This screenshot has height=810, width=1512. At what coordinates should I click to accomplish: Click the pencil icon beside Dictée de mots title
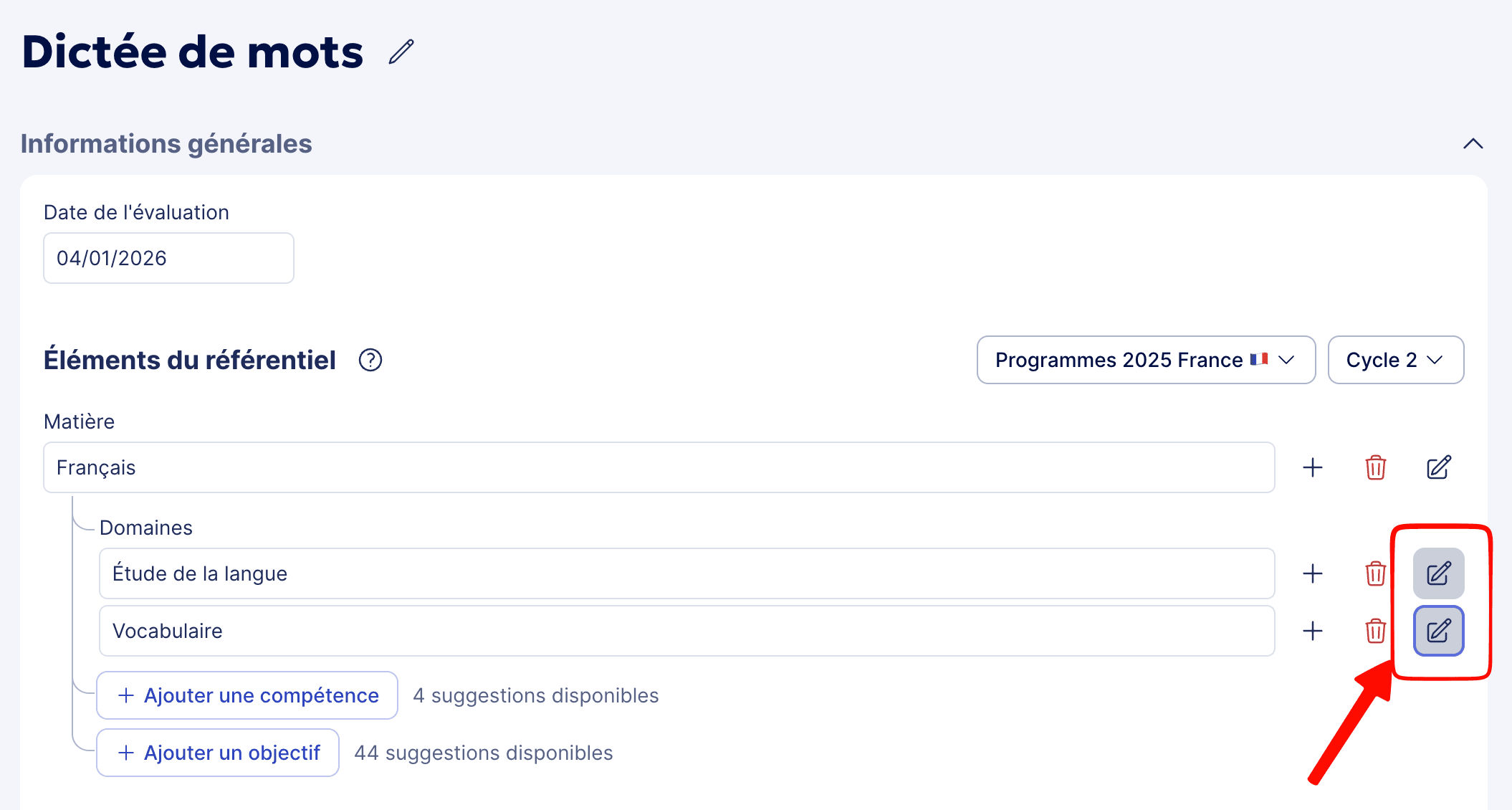[401, 52]
